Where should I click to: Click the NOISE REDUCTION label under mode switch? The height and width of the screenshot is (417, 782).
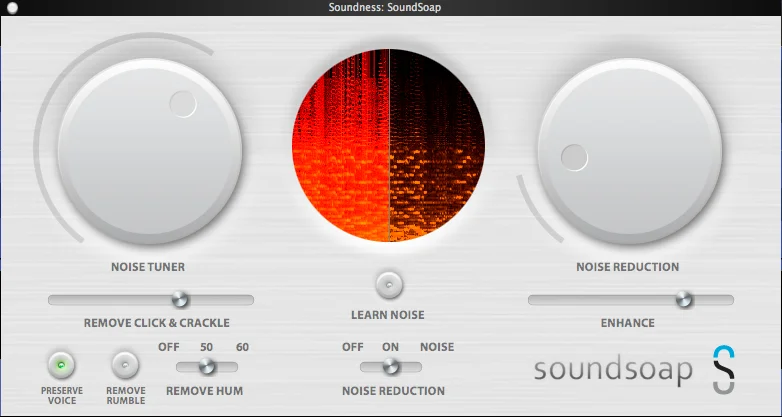click(393, 391)
